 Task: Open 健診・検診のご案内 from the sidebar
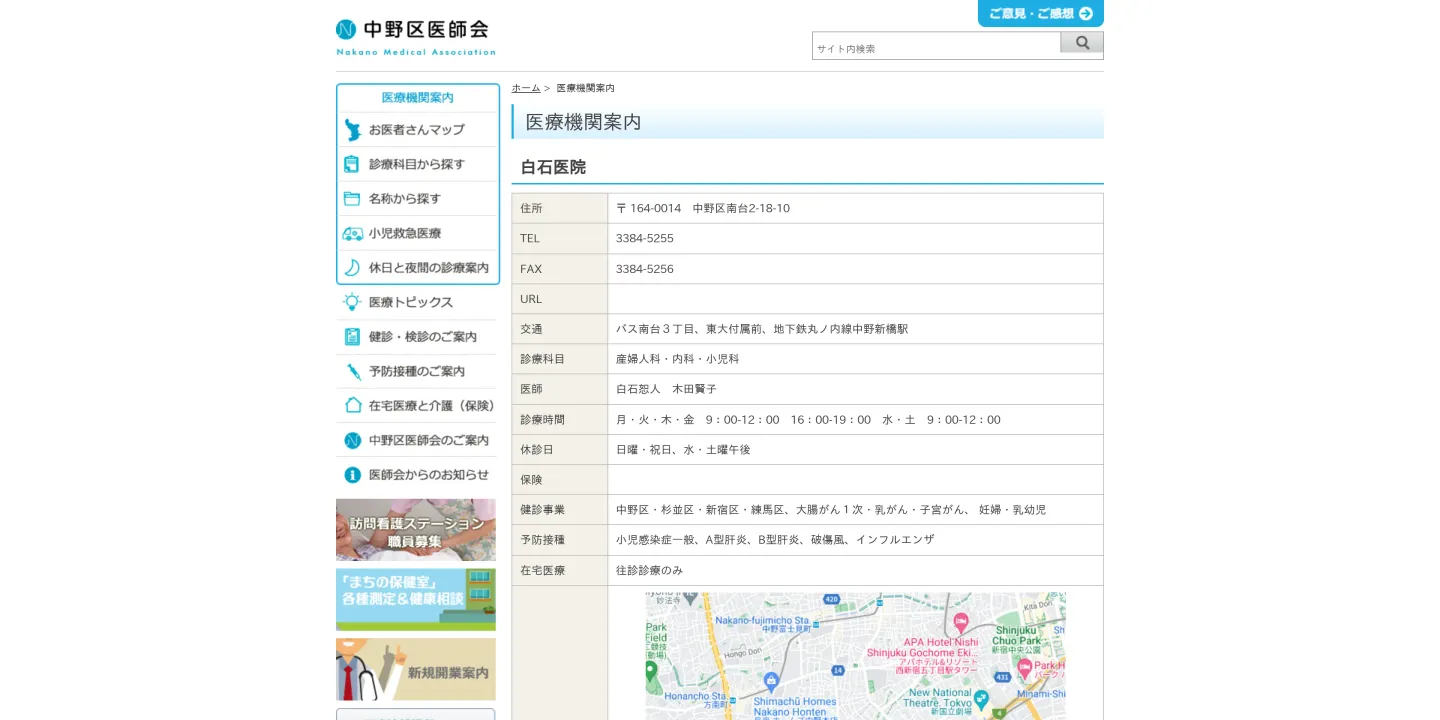click(416, 336)
